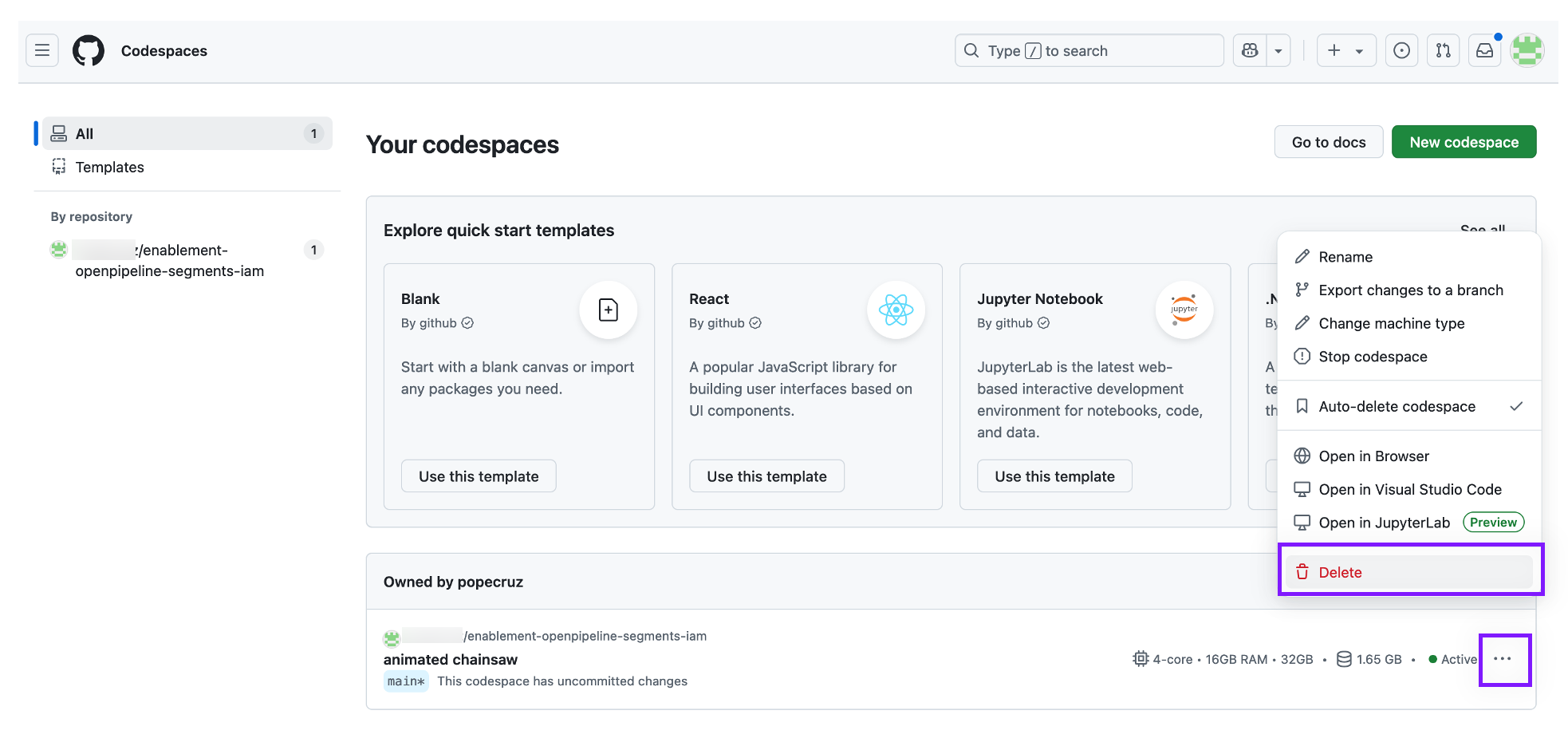
Task: Click the pencil icon next to Change machine type
Action: (1302, 322)
